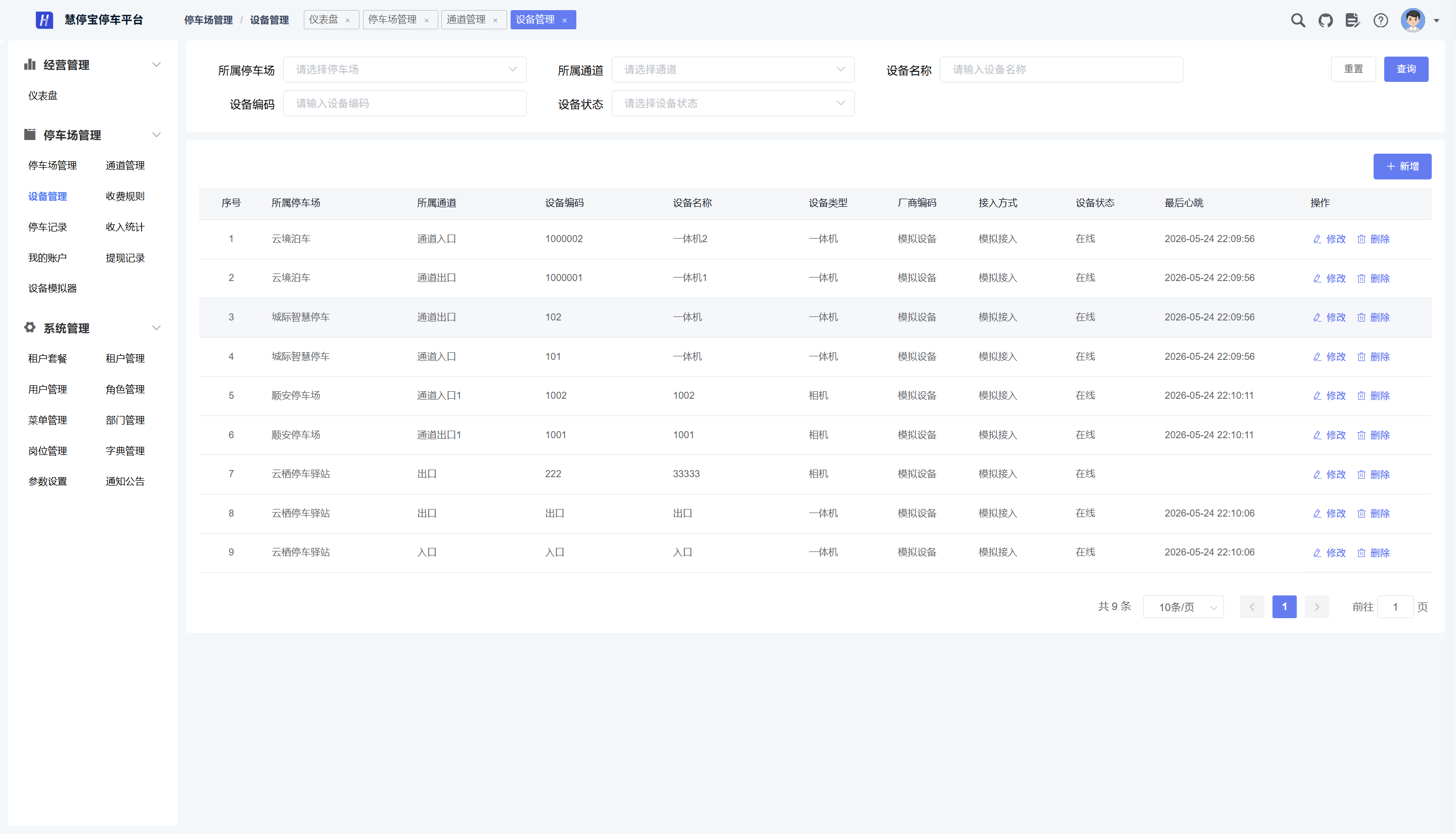Click trash icon for device 1000002
This screenshot has width=1456, height=834.
click(x=1361, y=240)
